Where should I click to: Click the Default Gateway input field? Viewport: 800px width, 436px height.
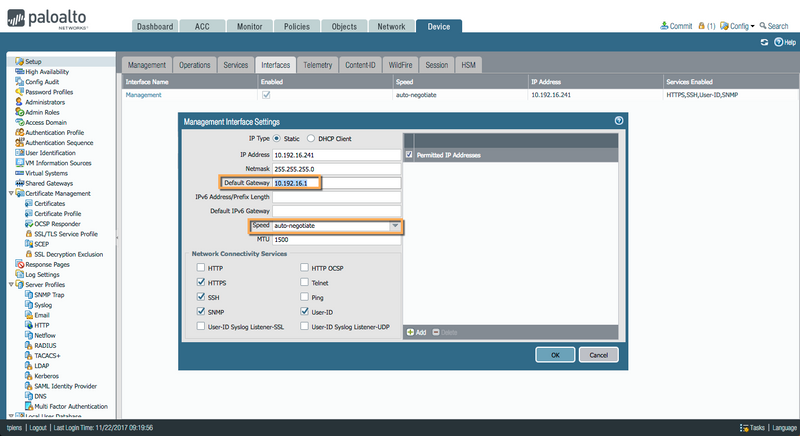(337, 183)
